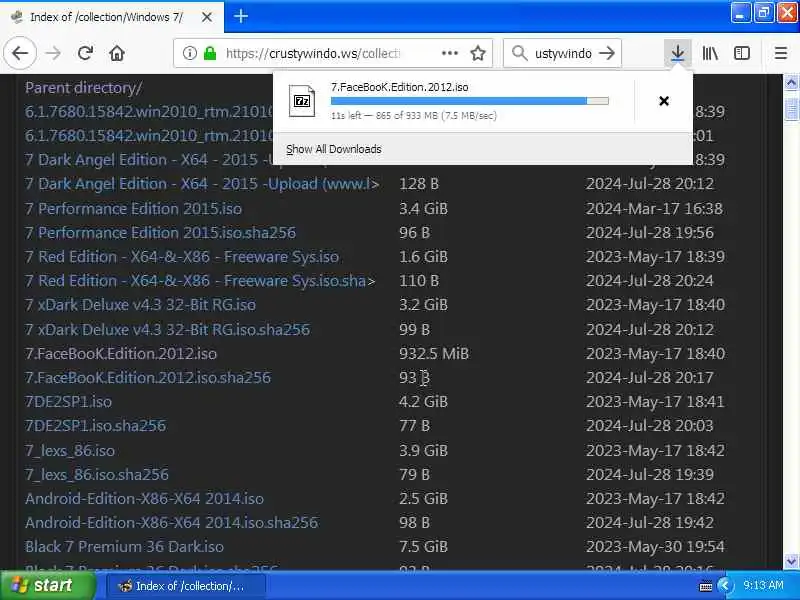Open 7 Red Edition Freeware Sys.iso link
Image resolution: width=800 pixels, height=600 pixels.
[x=182, y=257]
